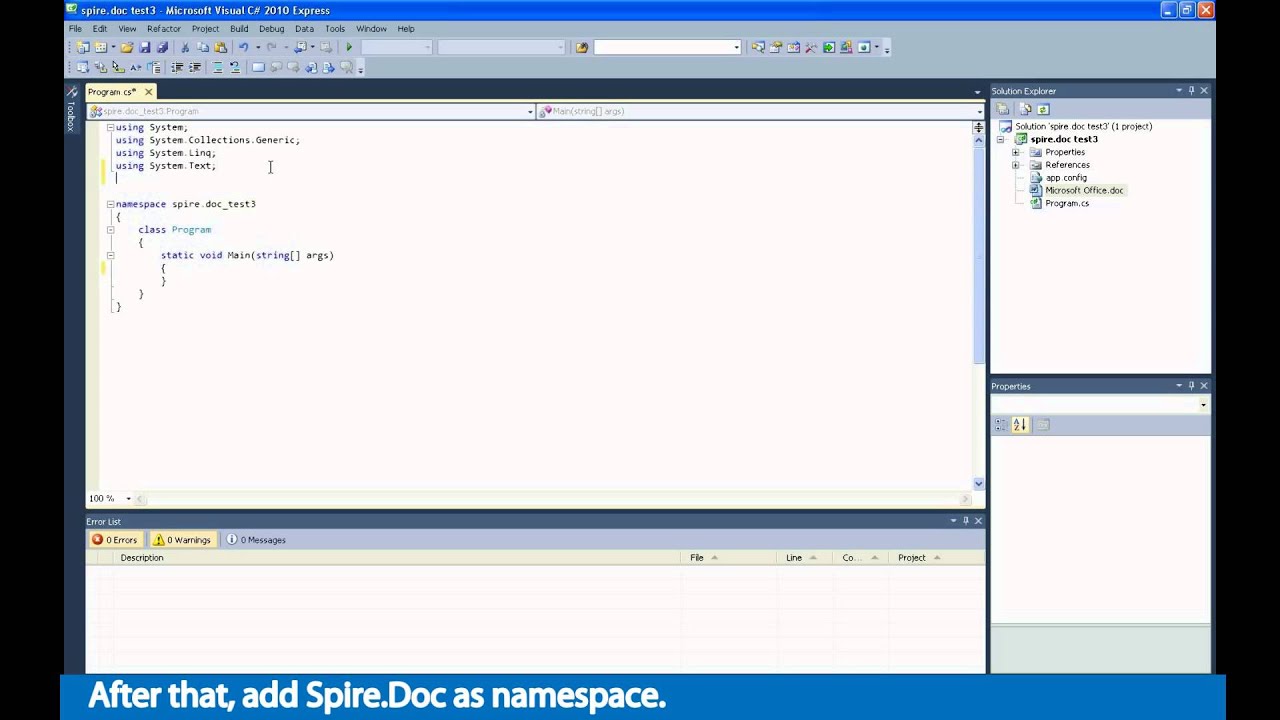
Task: Click the Find in Files icon
Action: click(582, 47)
